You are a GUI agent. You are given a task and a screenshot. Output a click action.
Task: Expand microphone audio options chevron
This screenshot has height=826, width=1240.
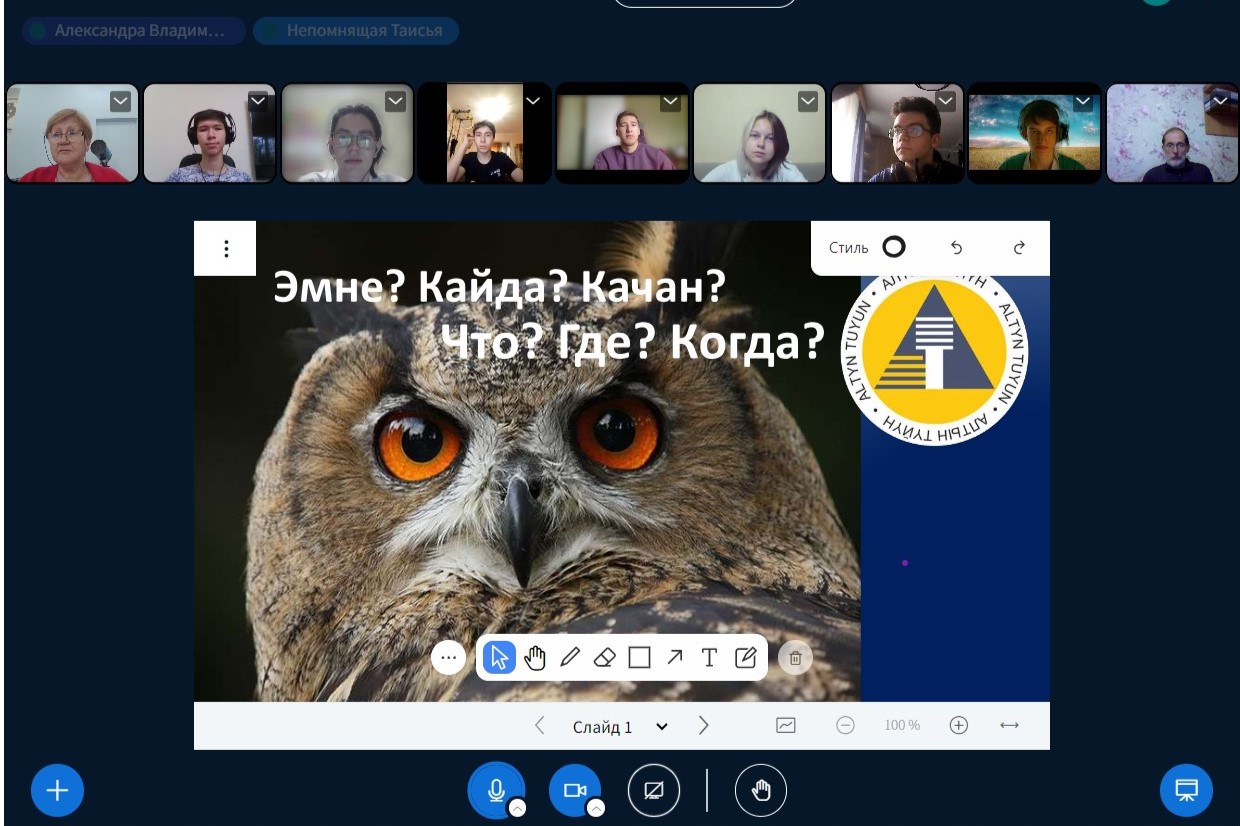point(517,809)
